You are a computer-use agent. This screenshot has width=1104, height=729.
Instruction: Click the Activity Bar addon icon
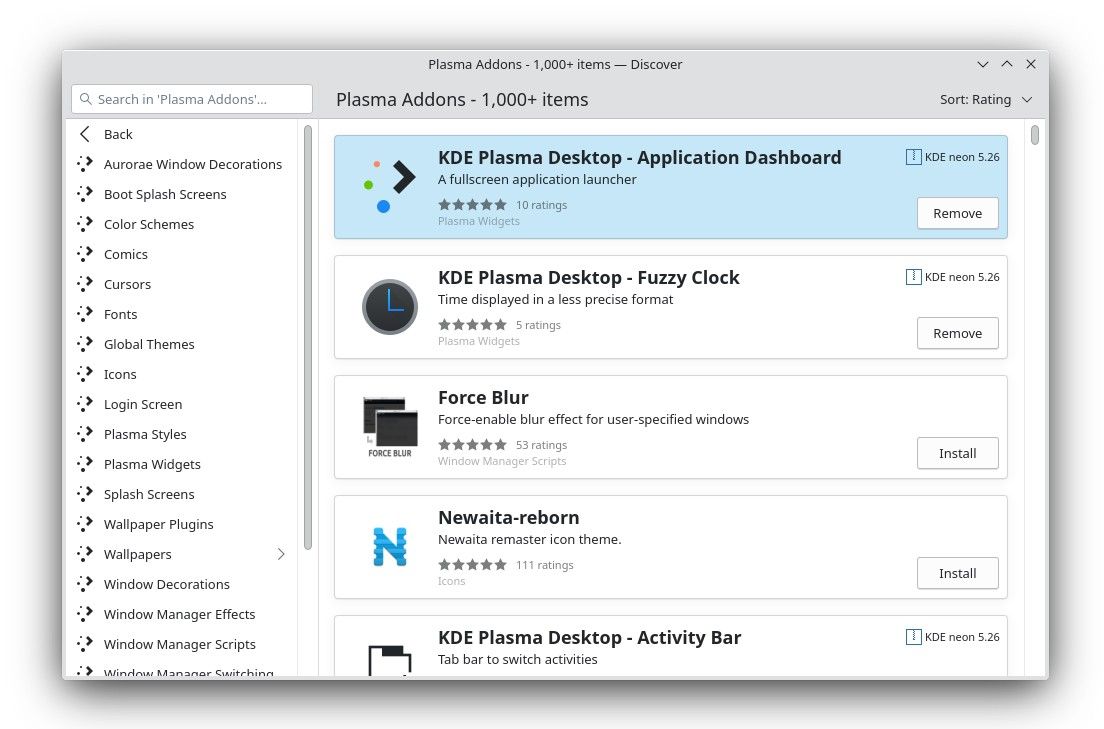coord(389,660)
